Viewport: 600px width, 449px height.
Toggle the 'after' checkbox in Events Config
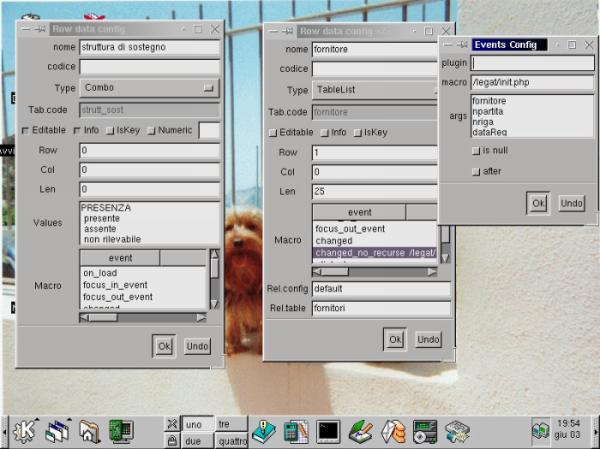point(476,171)
